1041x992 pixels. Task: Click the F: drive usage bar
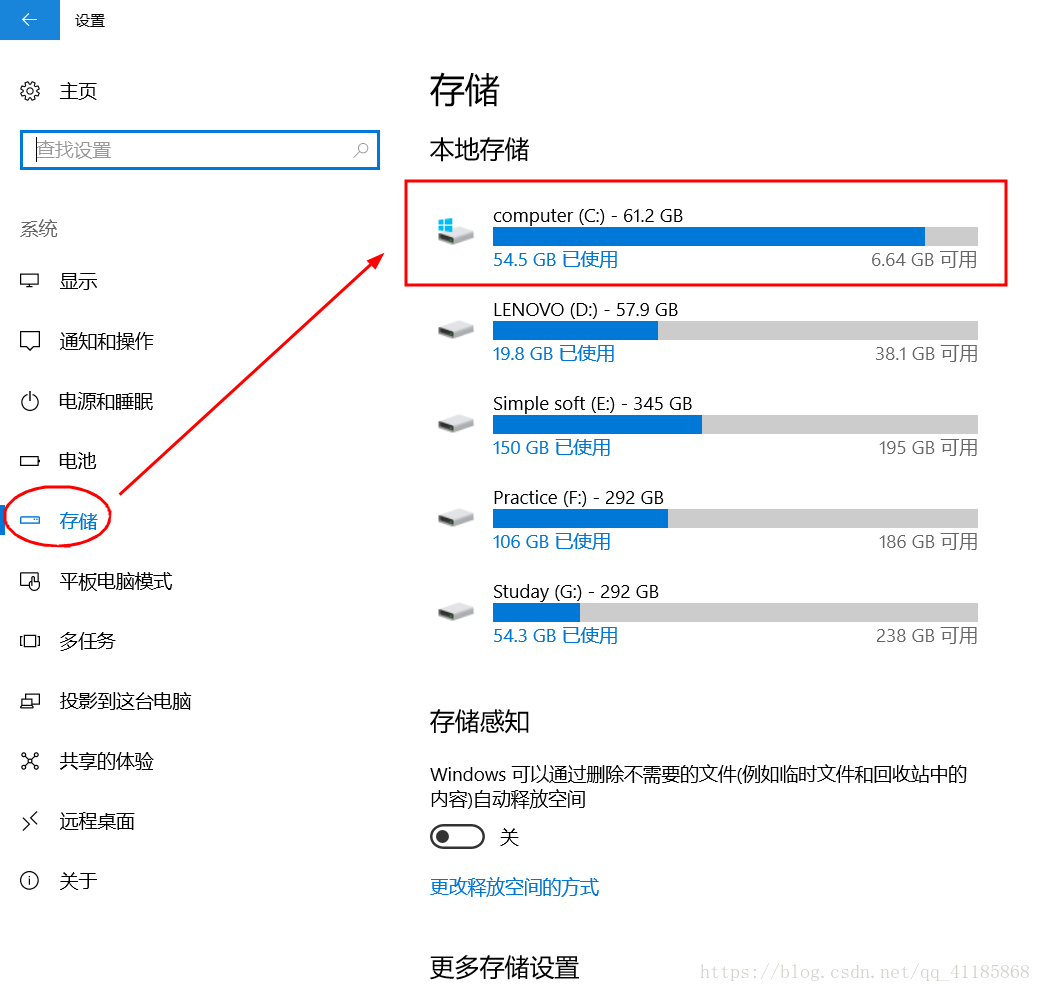point(735,519)
